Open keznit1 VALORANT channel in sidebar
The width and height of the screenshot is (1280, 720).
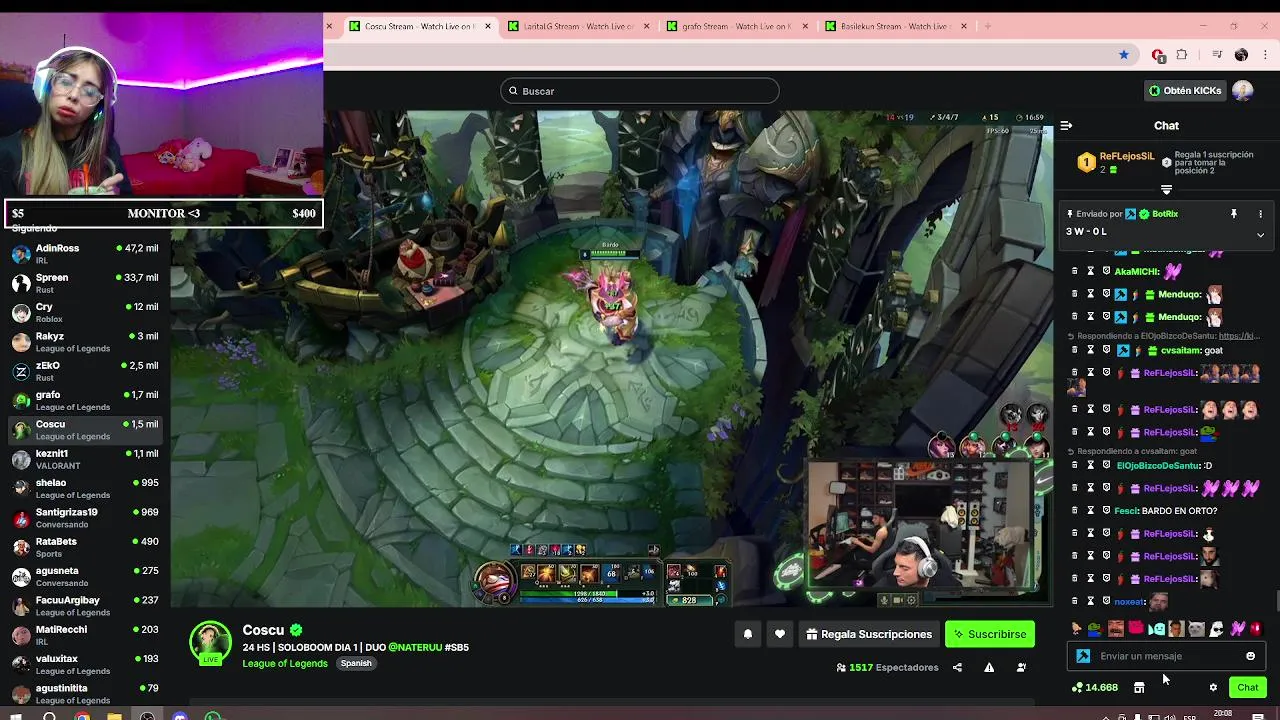pyautogui.click(x=85, y=459)
